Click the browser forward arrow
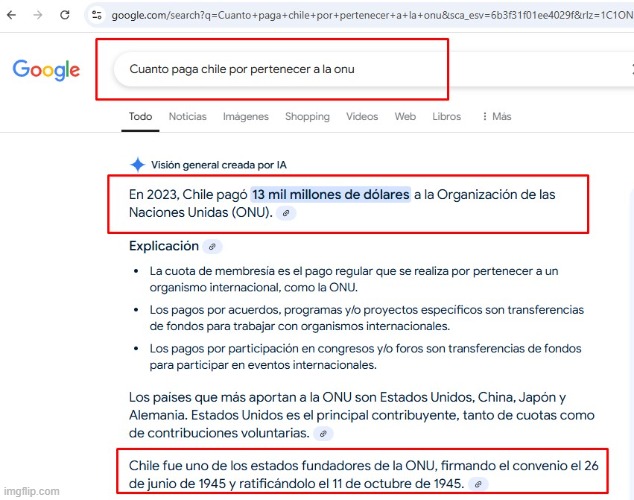This screenshot has height=500, width=634. [38, 15]
